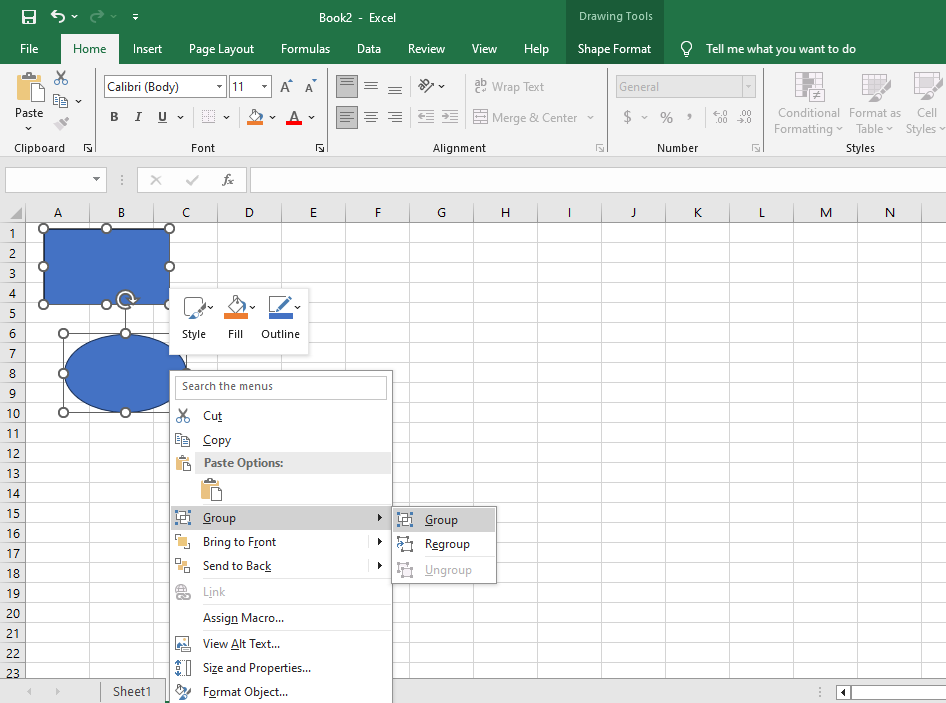Expand the Merge & Center options

(x=590, y=117)
